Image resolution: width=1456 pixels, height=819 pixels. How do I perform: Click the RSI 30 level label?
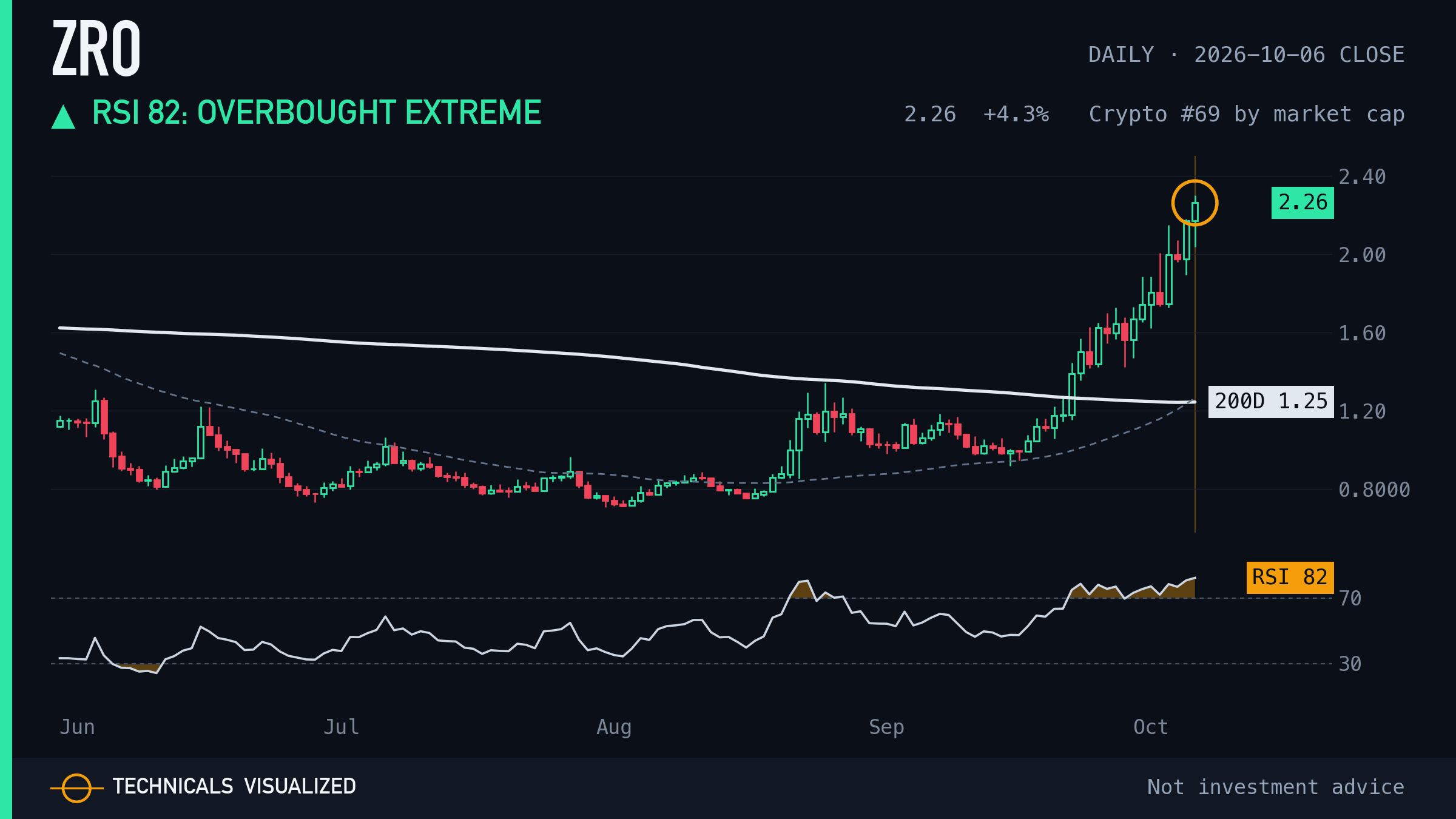[x=1350, y=664]
